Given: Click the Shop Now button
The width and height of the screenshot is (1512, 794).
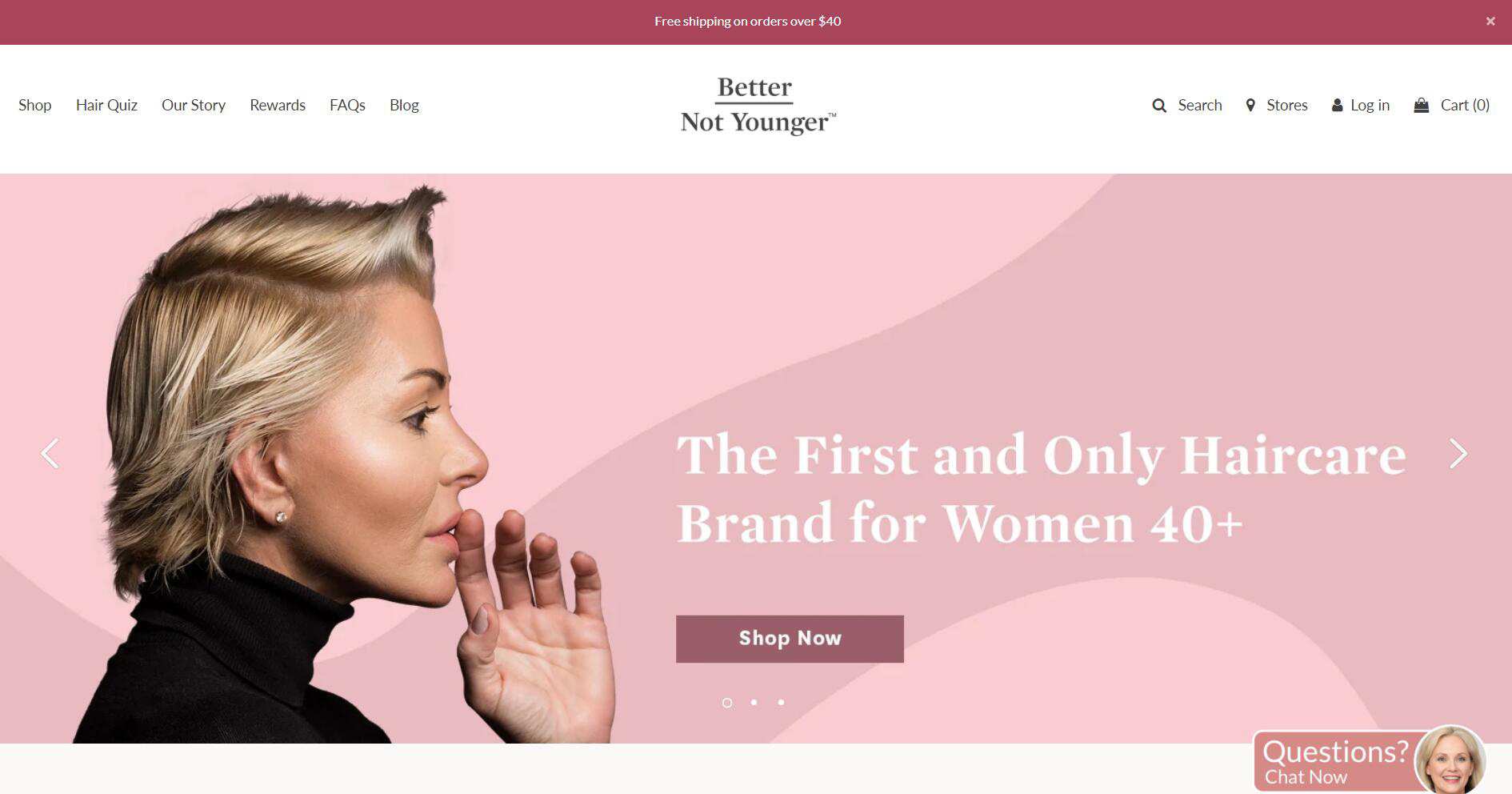Looking at the screenshot, I should [x=790, y=639].
